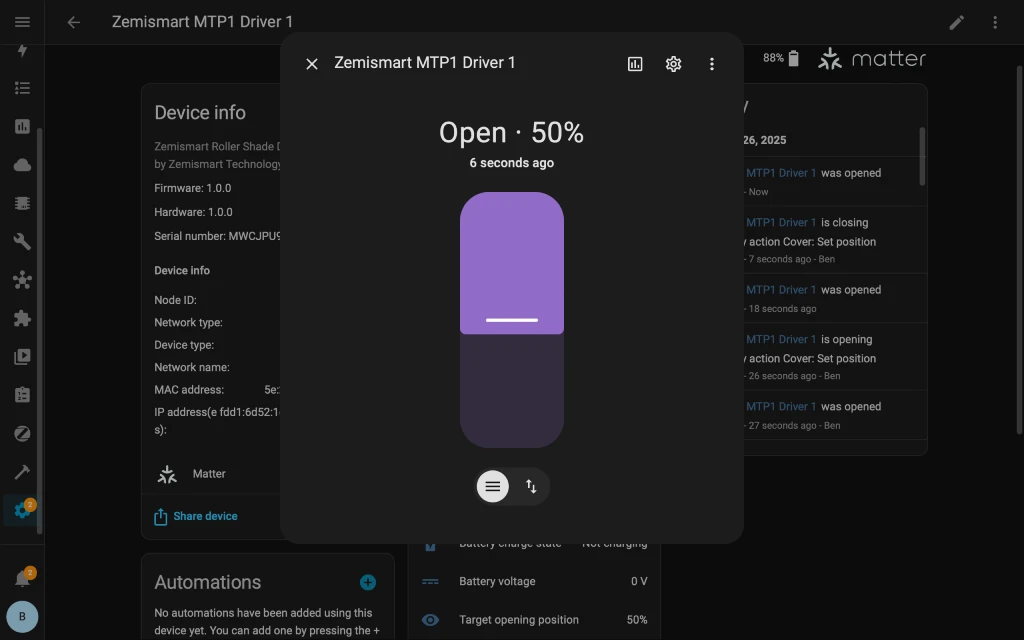Open the top-right page overflow menu
Viewport: 1024px width, 640px height.
pyautogui.click(x=995, y=21)
